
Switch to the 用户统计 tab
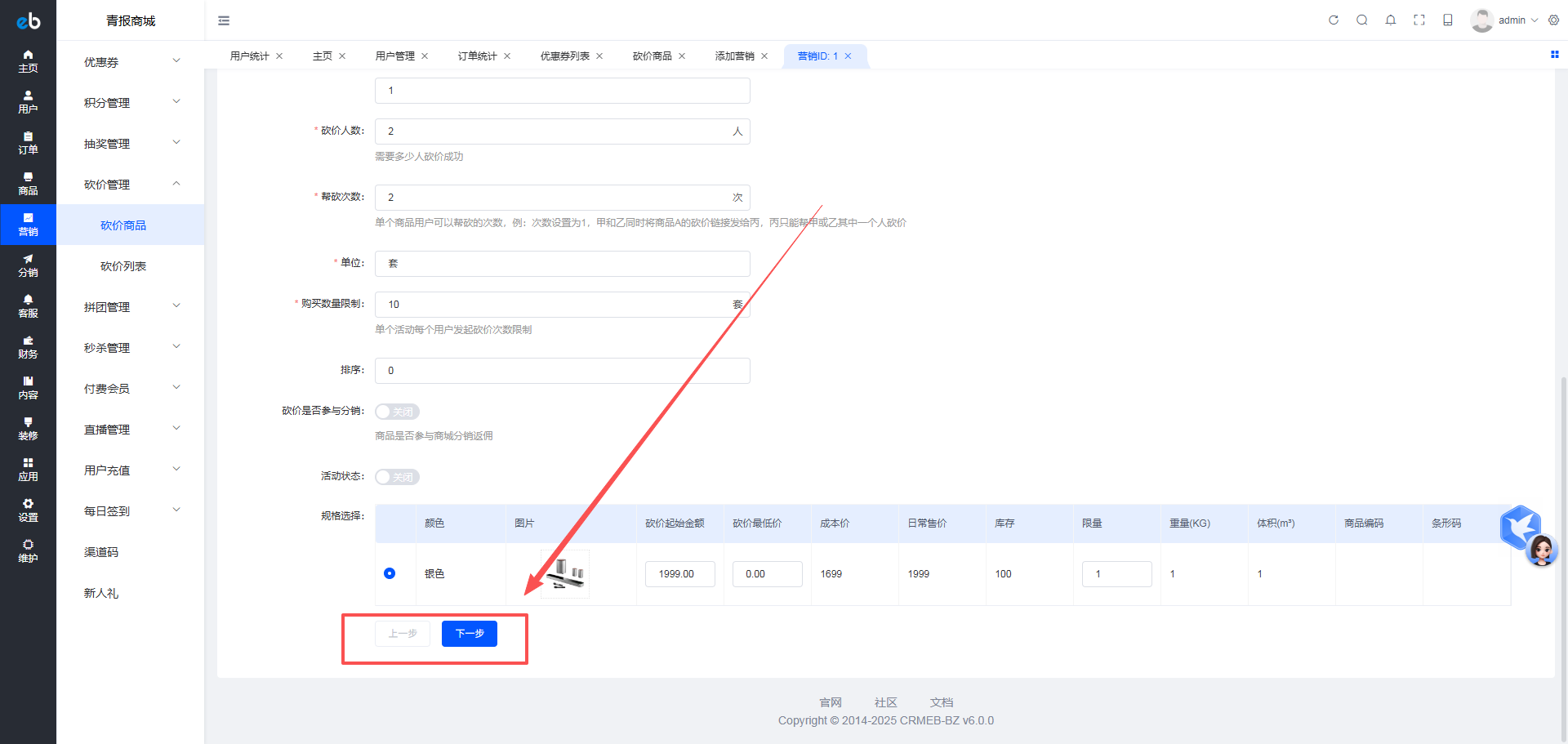[x=249, y=56]
